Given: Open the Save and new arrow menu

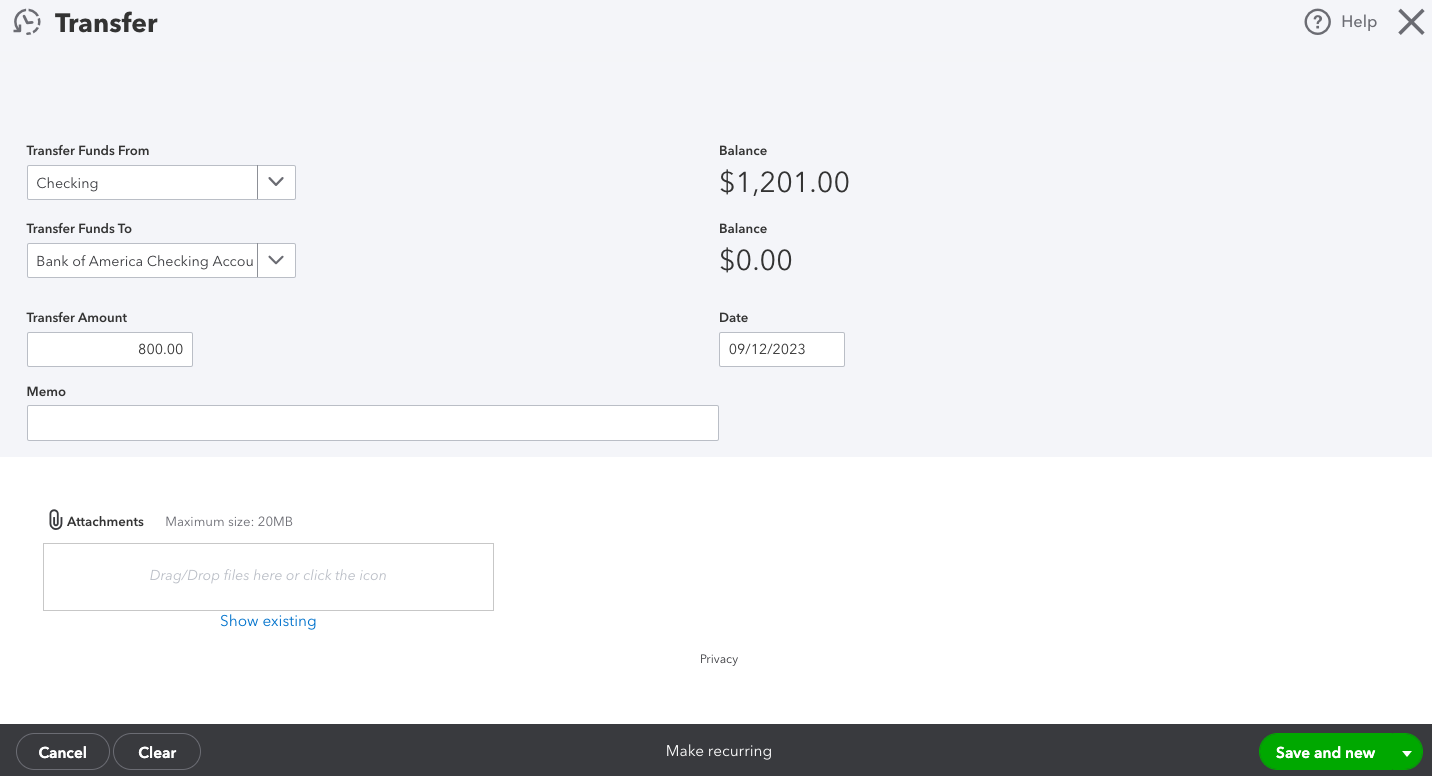Looking at the screenshot, I should pos(1407,753).
